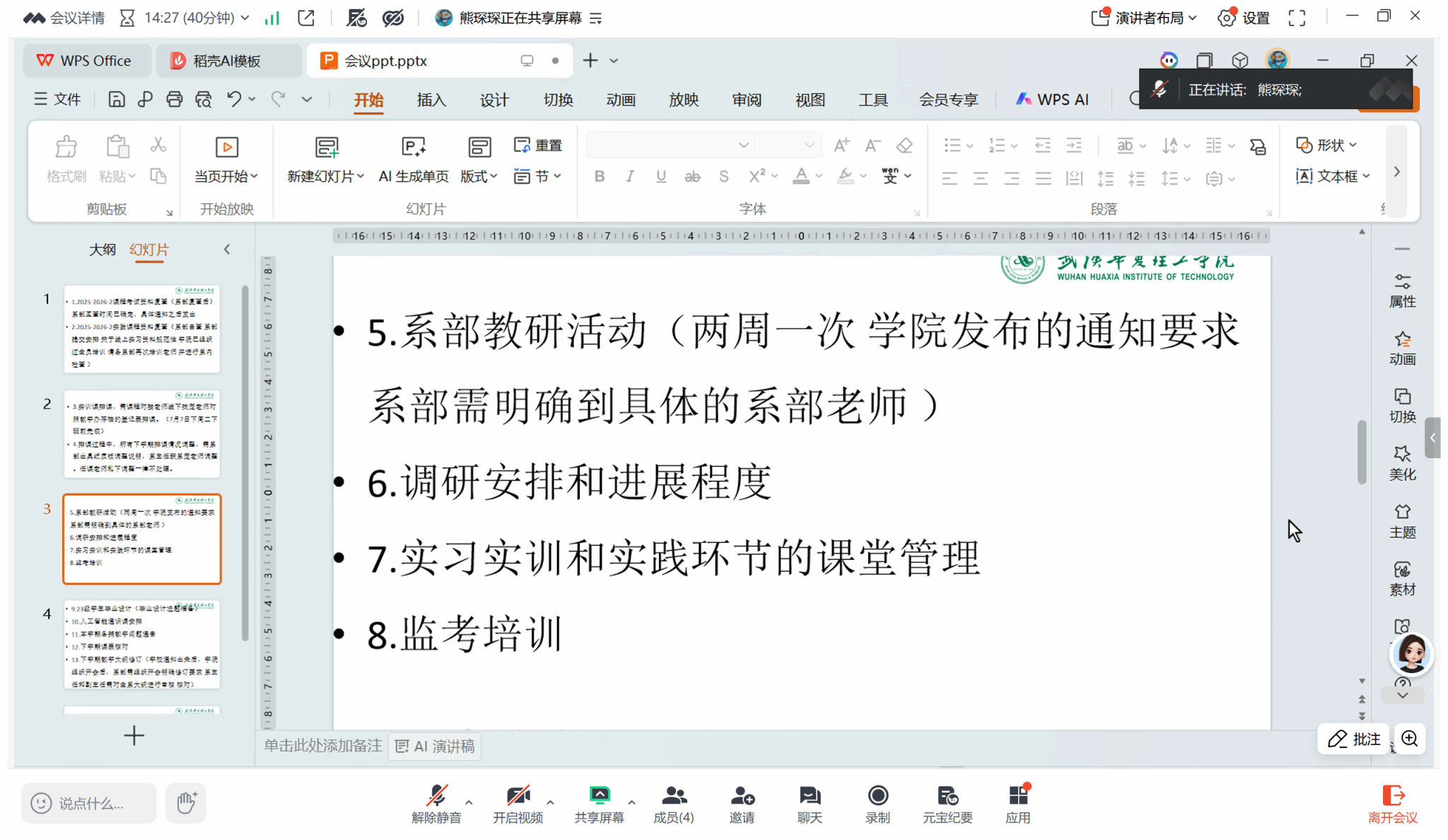This screenshot has height=840, width=1448.
Task: Toggle italic text formatting
Action: (630, 177)
